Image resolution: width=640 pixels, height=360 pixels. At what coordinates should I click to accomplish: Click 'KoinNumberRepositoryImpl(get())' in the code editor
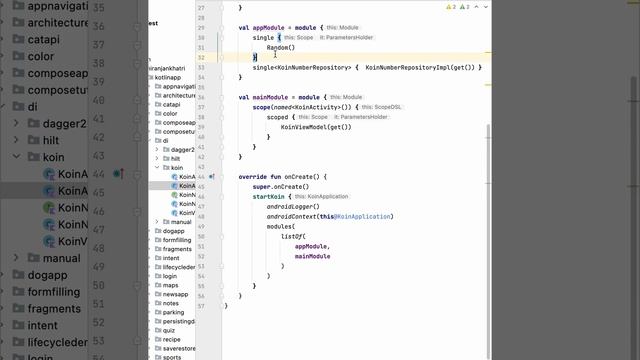(x=420, y=67)
